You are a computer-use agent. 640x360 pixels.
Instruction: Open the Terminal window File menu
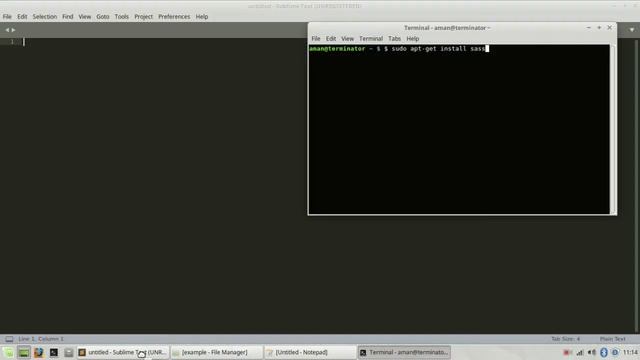316,39
